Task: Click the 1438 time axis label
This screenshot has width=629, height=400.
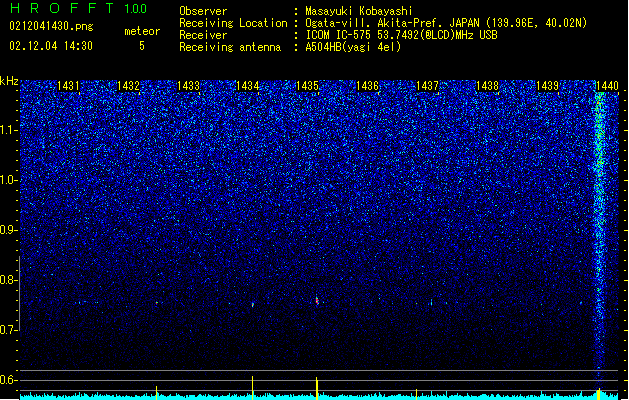Action: point(487,86)
